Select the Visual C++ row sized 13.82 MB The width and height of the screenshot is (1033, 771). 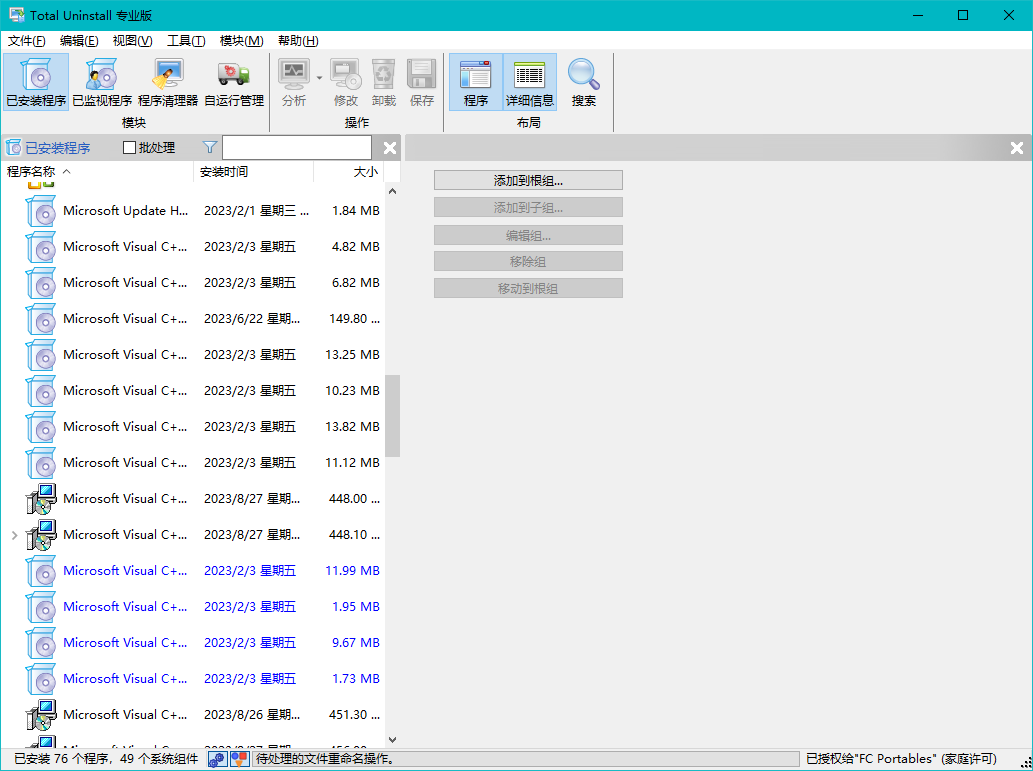192,427
